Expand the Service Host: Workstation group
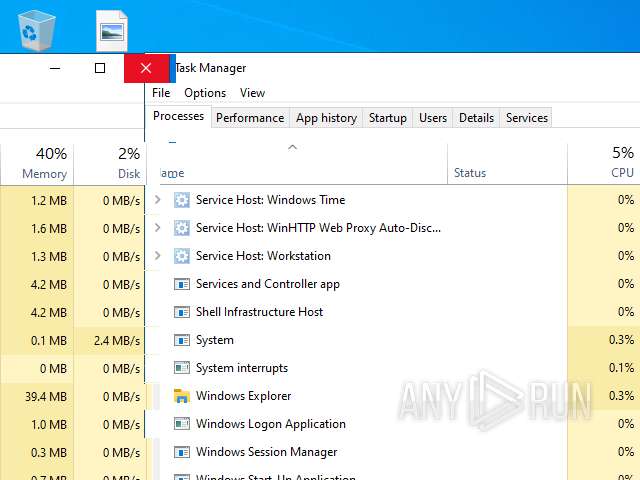640x480 pixels. click(x=158, y=256)
